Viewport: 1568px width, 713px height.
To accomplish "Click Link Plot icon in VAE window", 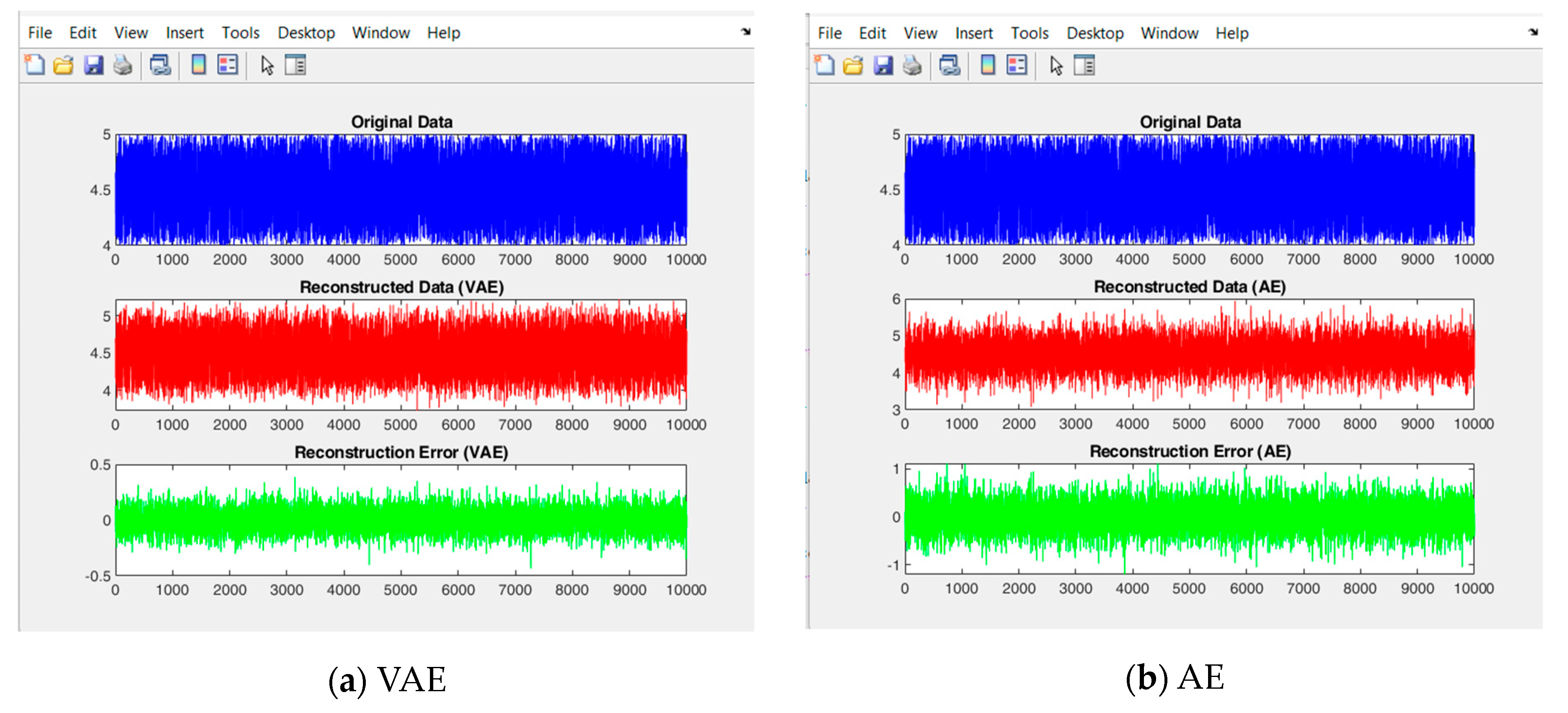I will 160,65.
